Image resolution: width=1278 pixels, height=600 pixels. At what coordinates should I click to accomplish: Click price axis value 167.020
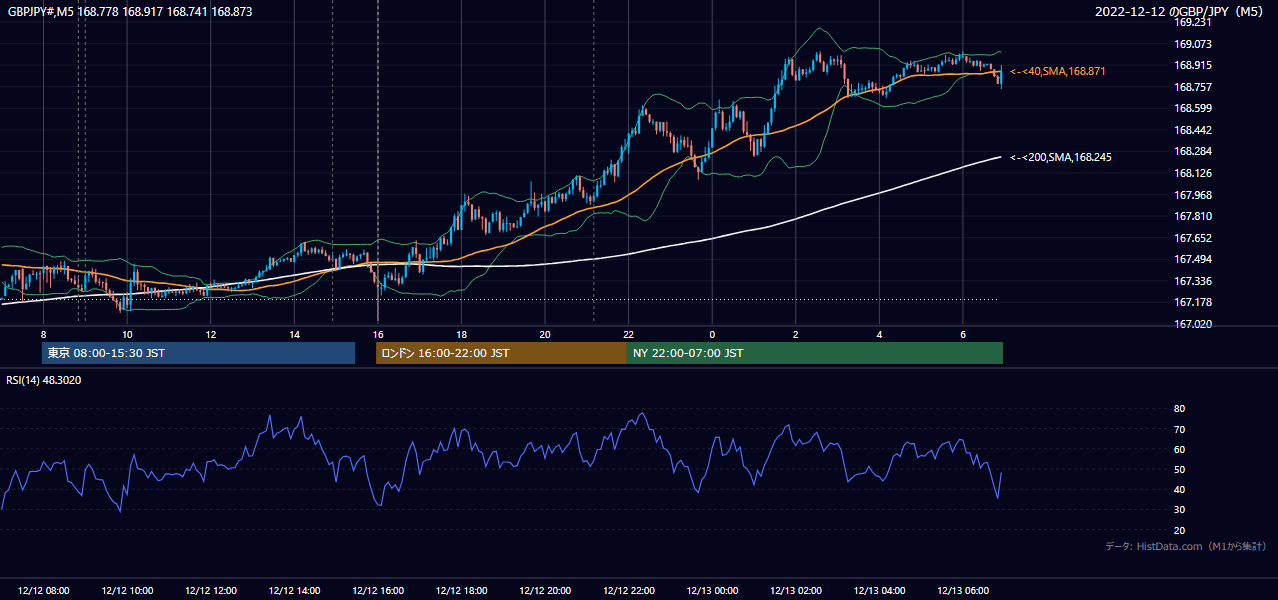[x=1192, y=324]
